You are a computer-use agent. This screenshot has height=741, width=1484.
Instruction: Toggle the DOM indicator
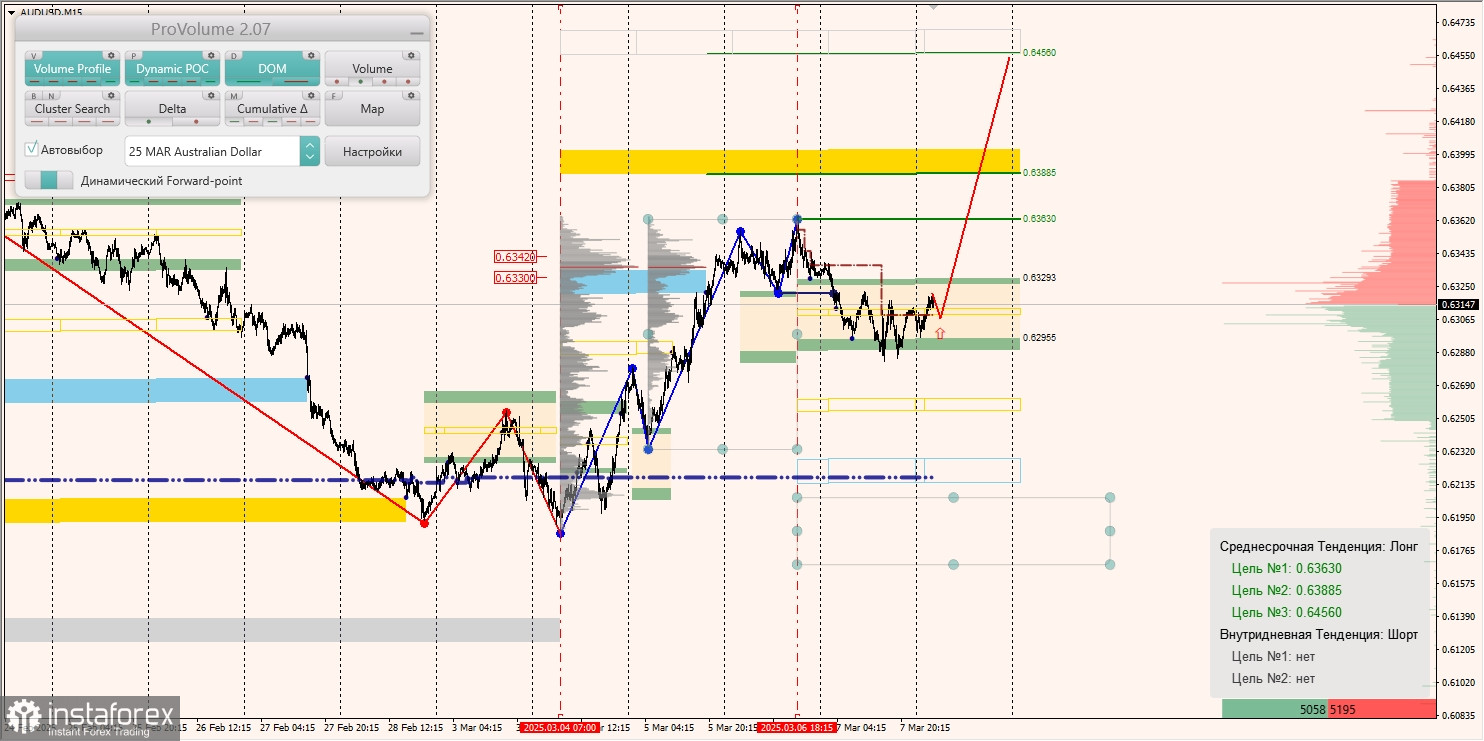272,68
